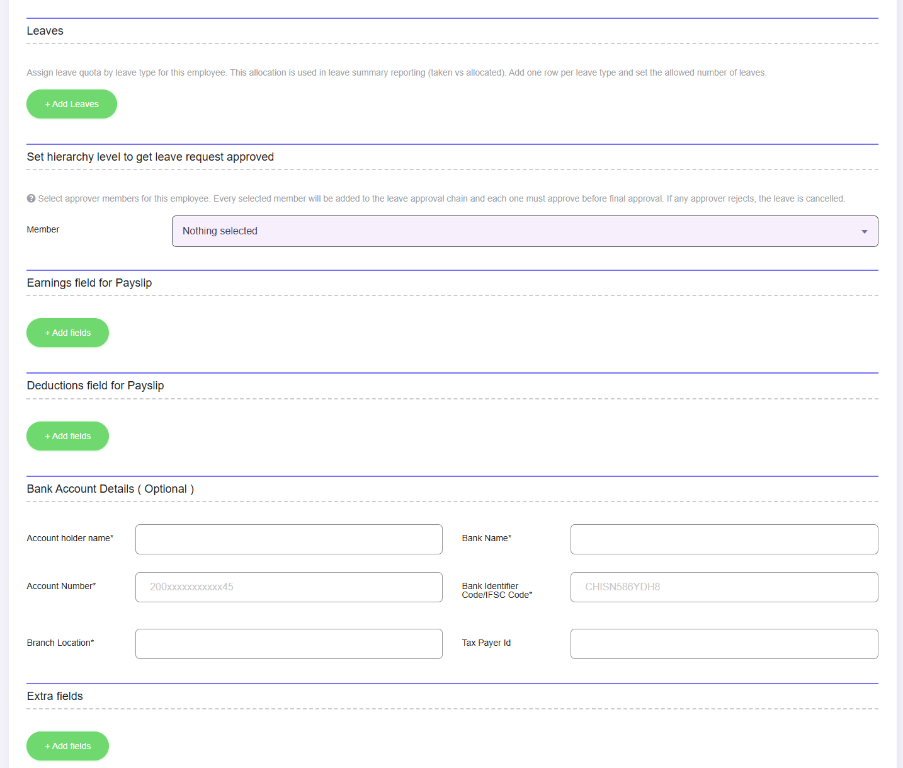This screenshot has height=768, width=903.
Task: Click the Tax Payer Id input
Action: 724,644
